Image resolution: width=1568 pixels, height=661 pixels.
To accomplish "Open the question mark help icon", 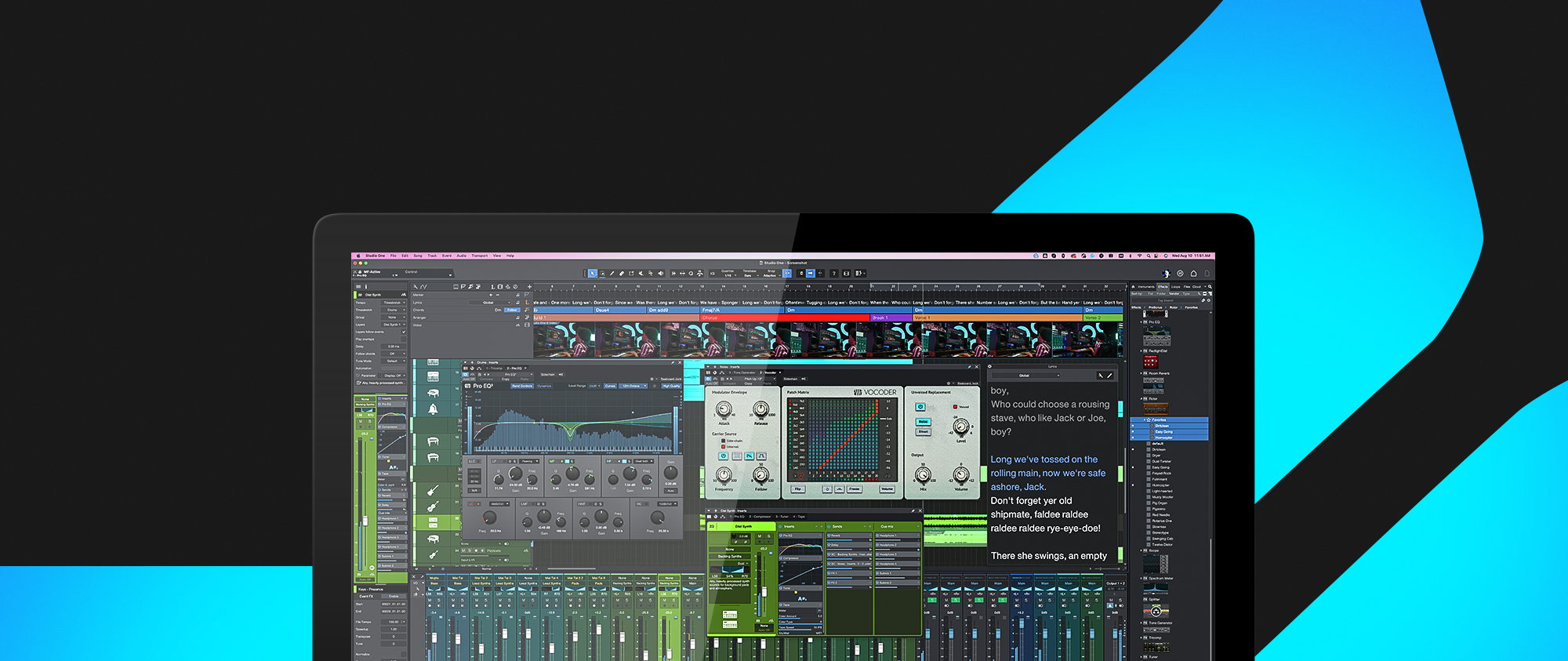I will 833,274.
